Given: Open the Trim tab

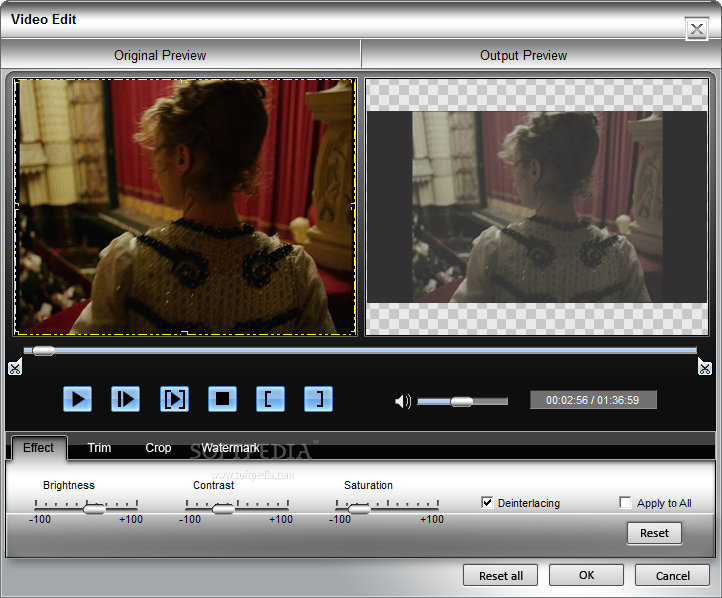Looking at the screenshot, I should [99, 447].
